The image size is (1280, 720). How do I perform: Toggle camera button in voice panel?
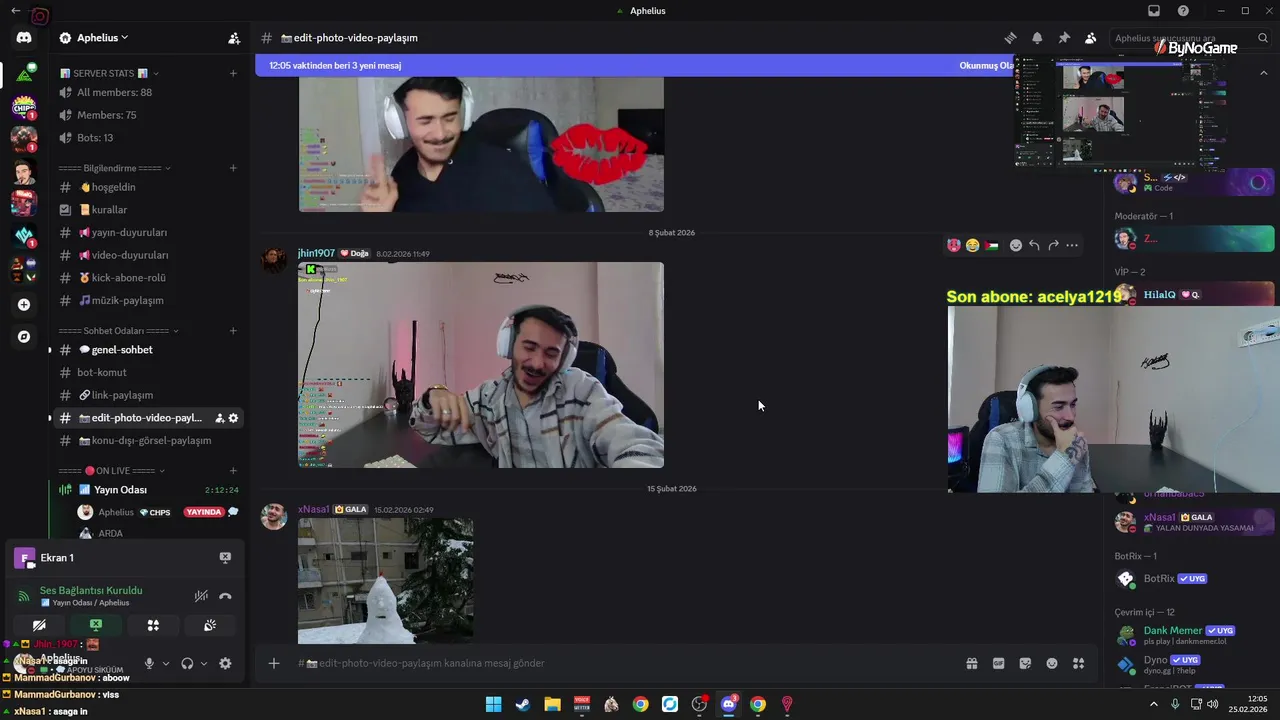(x=39, y=625)
